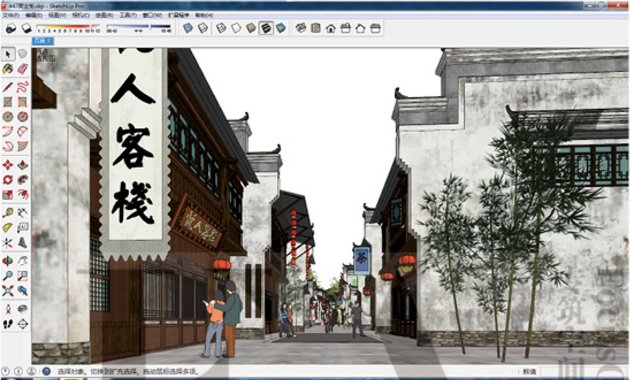
Task: Open the 工具(T) menu
Action: pyautogui.click(x=128, y=15)
